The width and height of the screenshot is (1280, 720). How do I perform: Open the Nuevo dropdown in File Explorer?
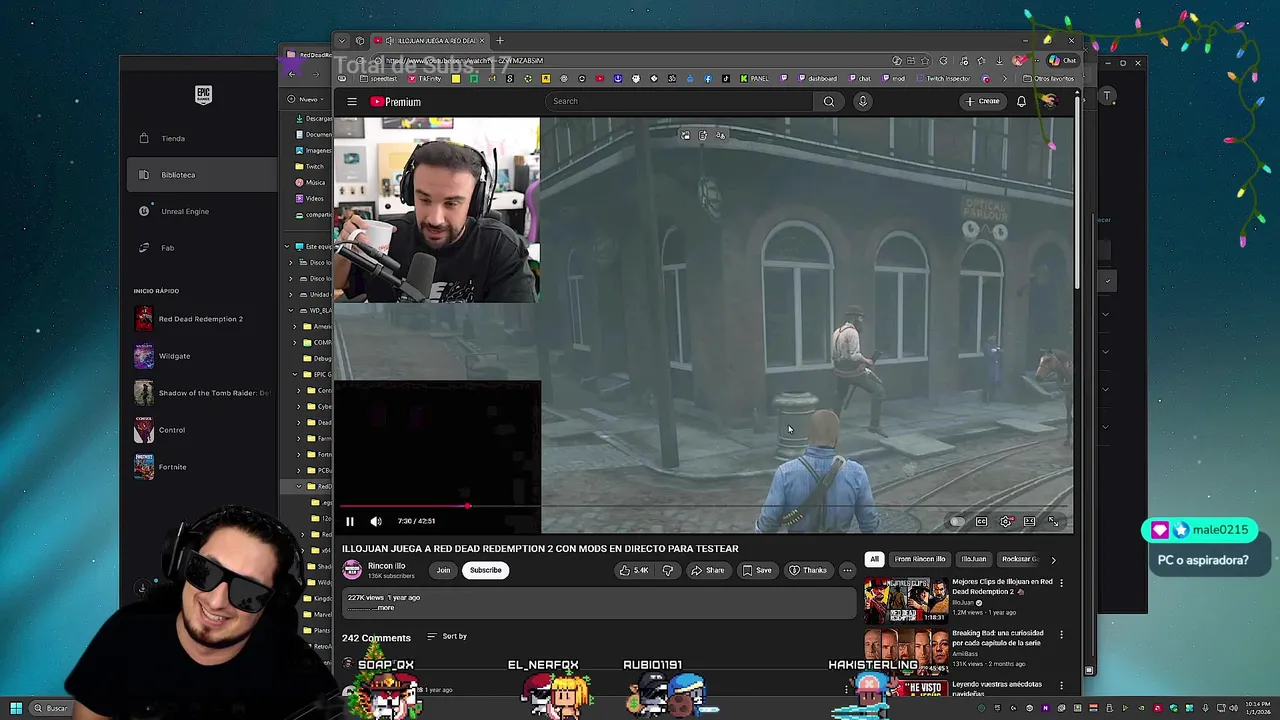point(308,99)
